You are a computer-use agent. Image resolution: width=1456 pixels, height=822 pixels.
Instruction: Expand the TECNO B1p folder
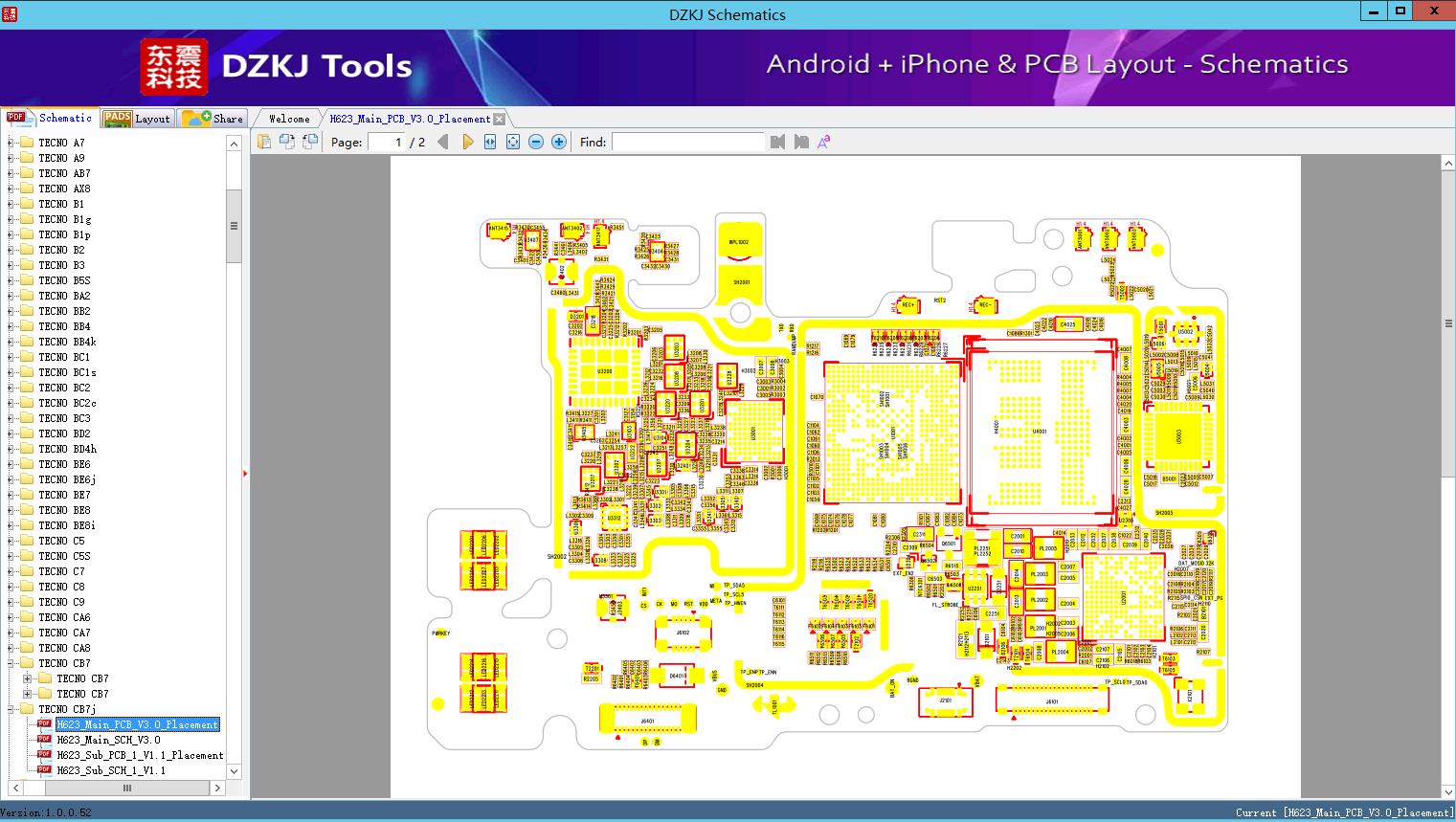coord(11,234)
